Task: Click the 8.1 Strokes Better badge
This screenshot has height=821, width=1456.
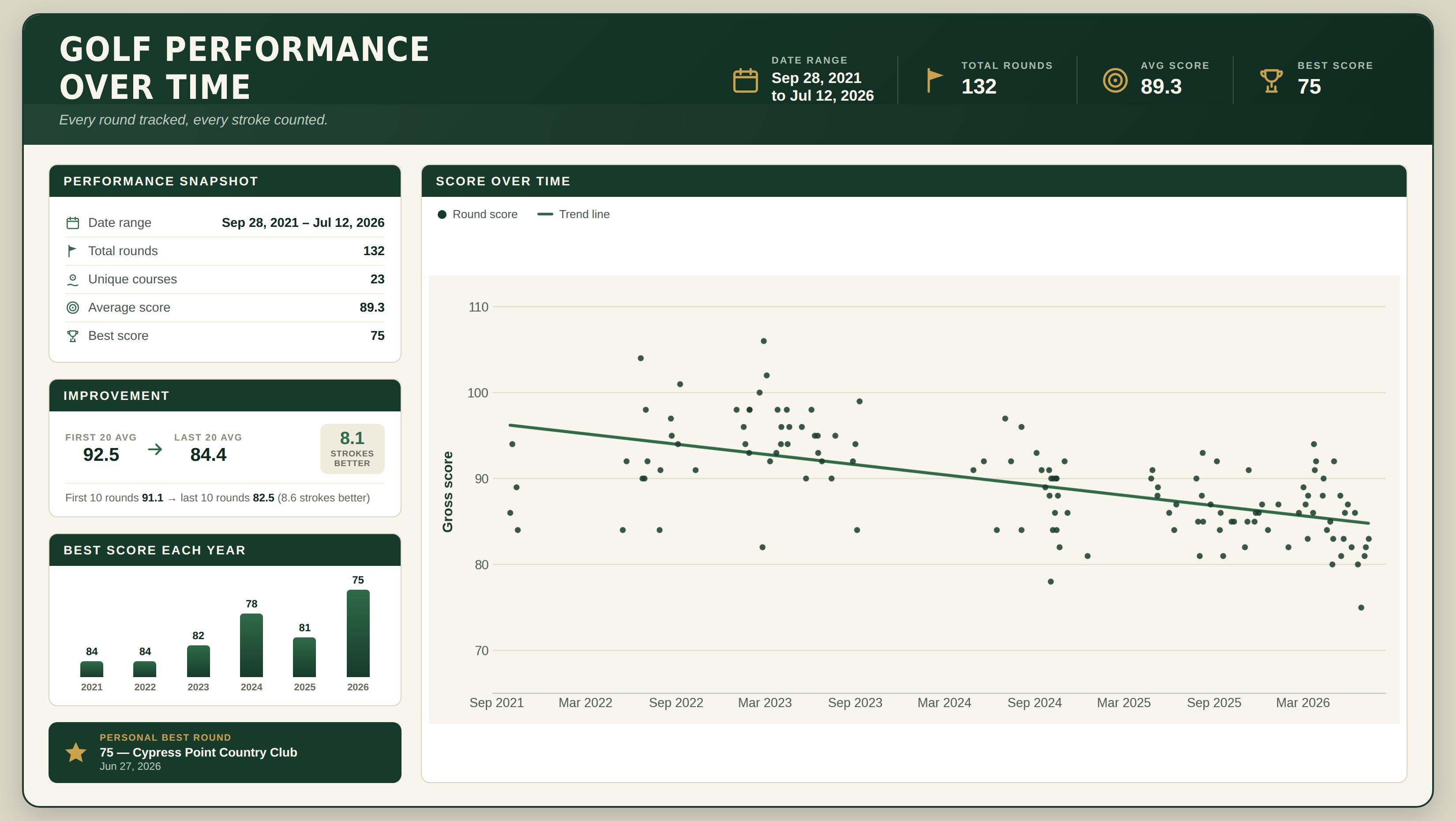Action: 352,449
